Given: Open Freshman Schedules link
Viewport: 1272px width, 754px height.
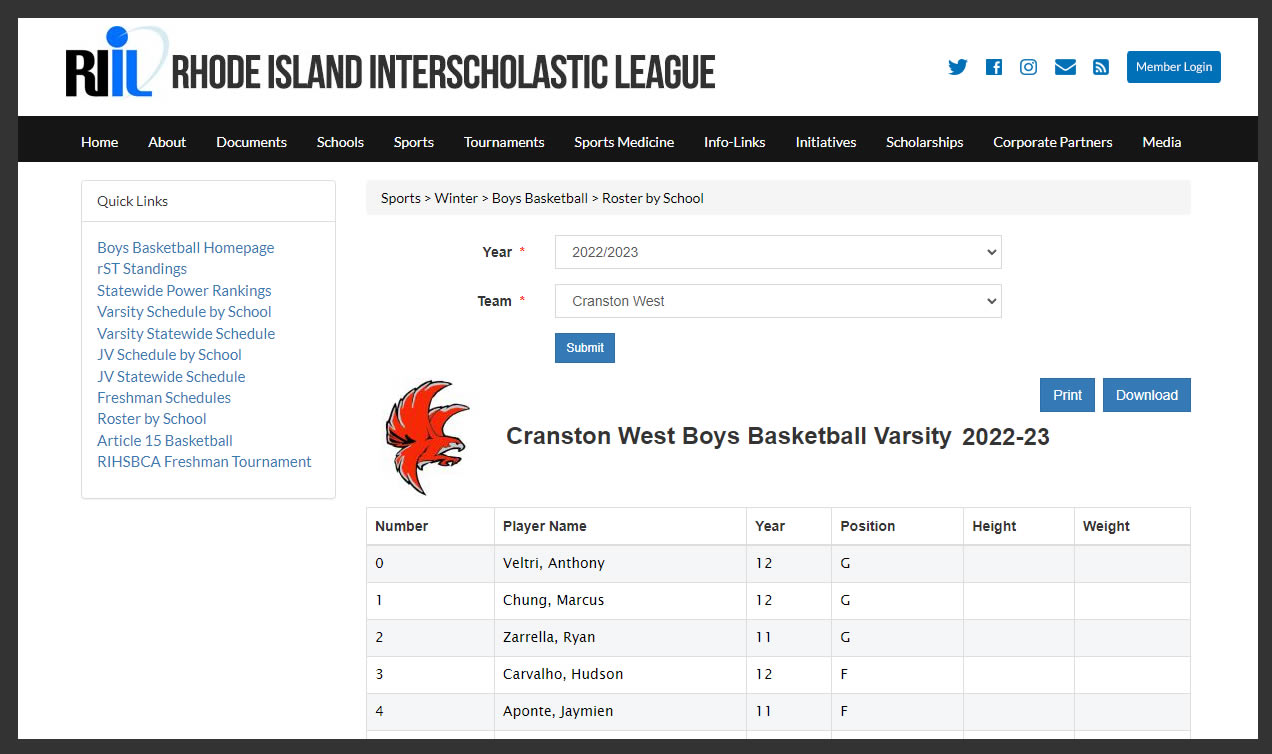Looking at the screenshot, I should click(x=164, y=398).
